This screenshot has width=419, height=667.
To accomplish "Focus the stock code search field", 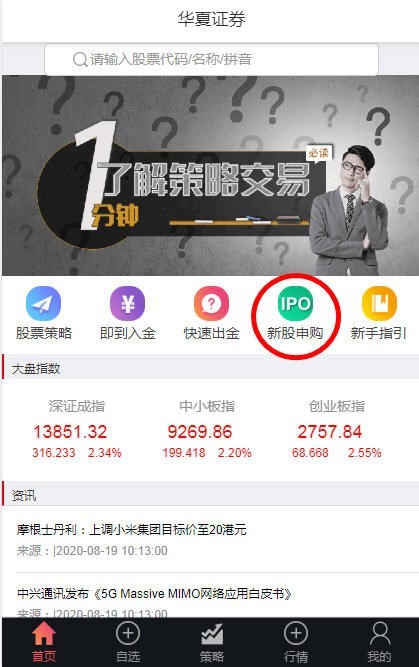I will pos(211,60).
